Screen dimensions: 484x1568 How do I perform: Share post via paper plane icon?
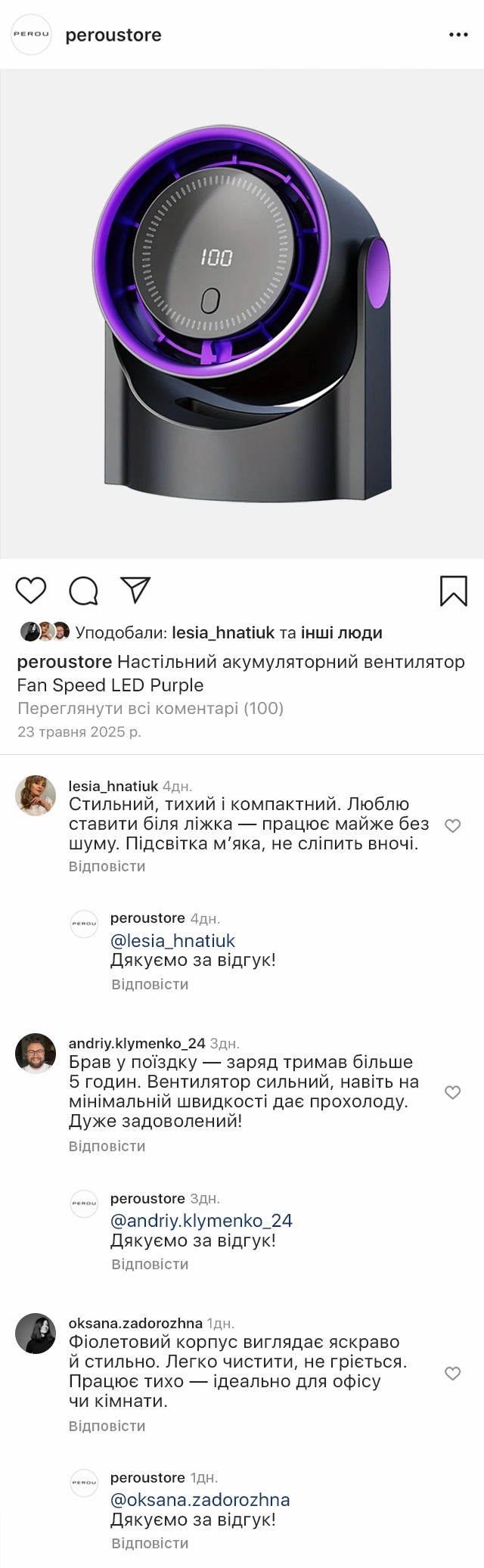coord(136,590)
